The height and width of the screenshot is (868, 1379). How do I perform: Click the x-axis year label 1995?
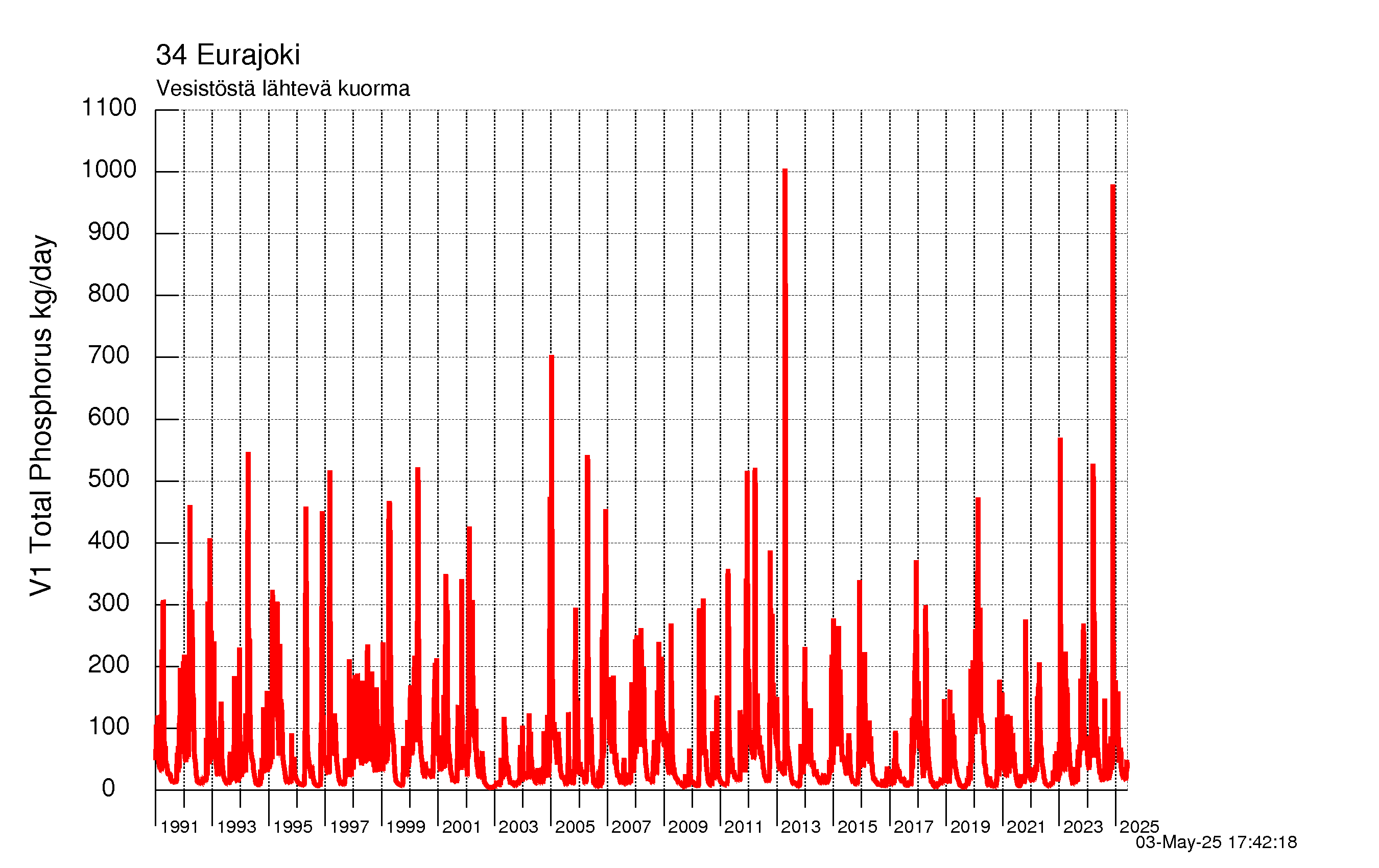pos(293,827)
